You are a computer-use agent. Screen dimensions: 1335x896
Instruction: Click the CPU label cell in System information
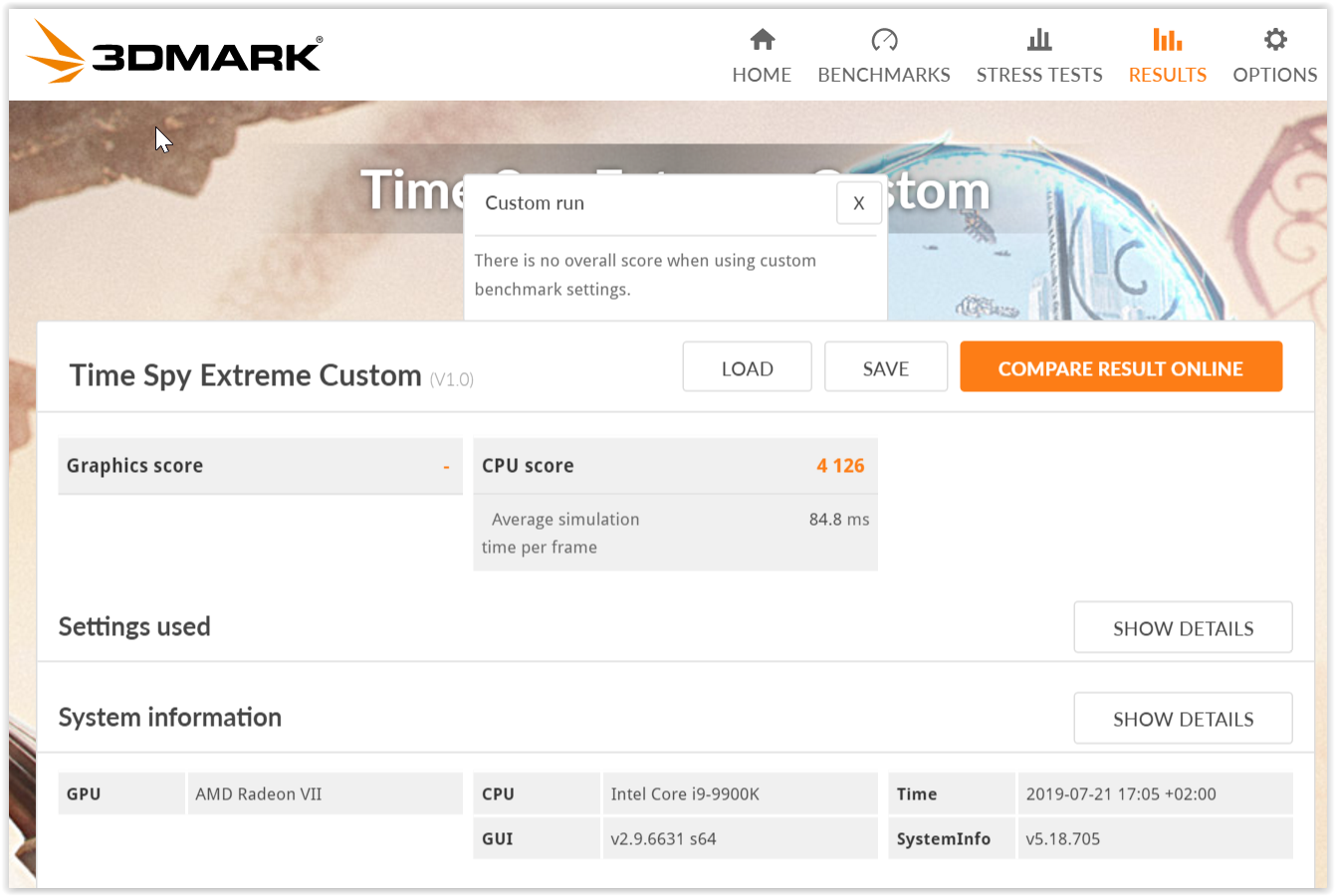point(537,794)
